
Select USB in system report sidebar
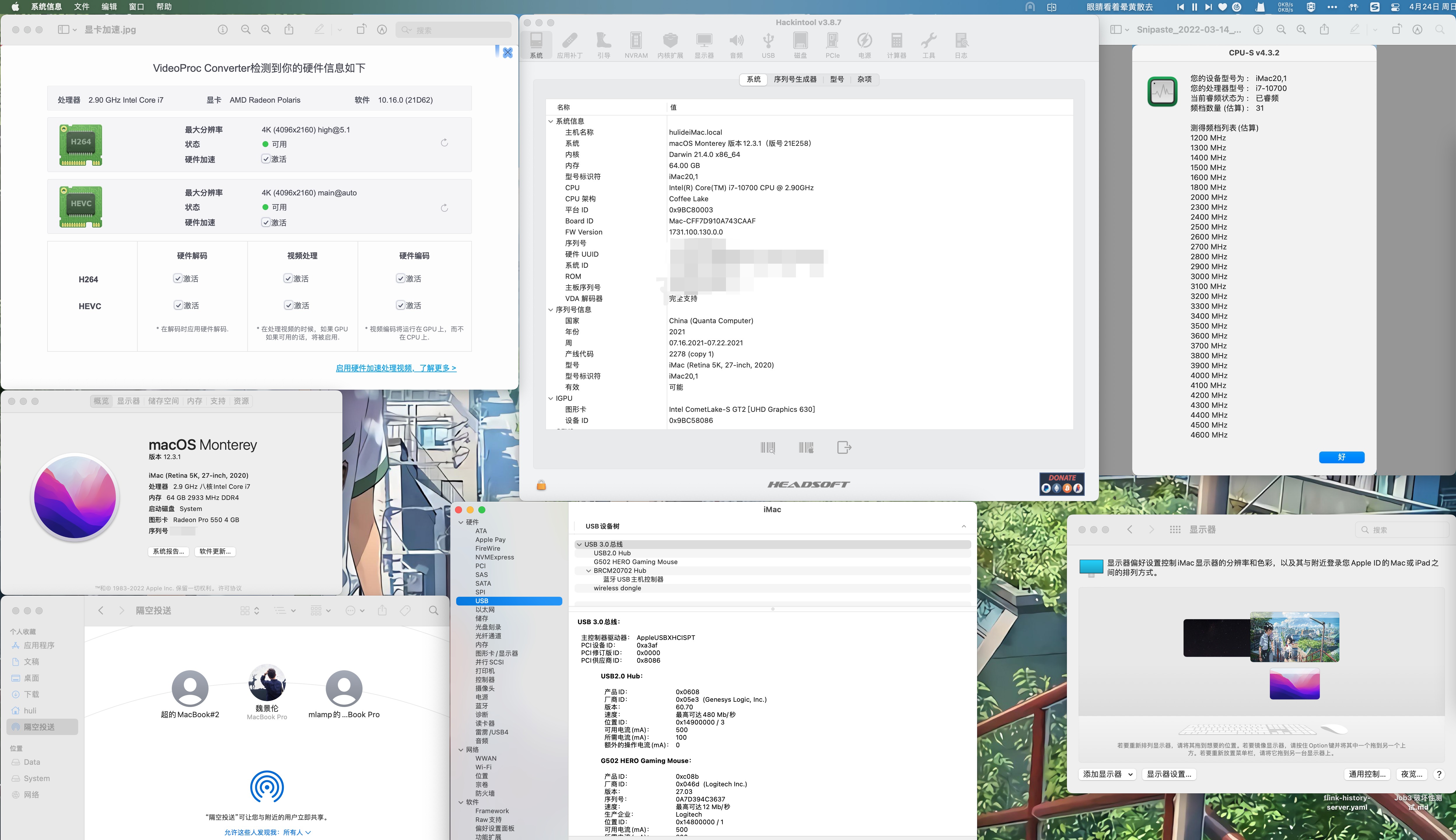(x=482, y=601)
